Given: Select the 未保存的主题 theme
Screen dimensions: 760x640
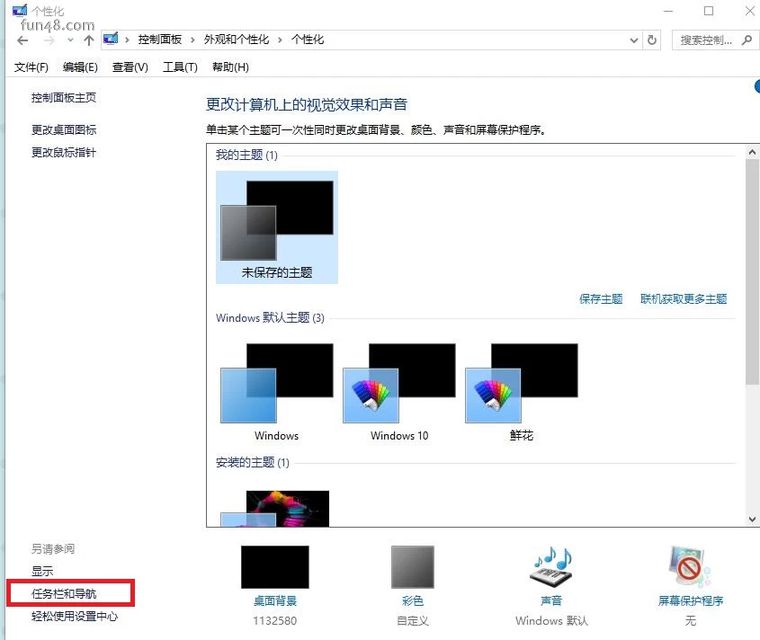Looking at the screenshot, I should point(277,227).
